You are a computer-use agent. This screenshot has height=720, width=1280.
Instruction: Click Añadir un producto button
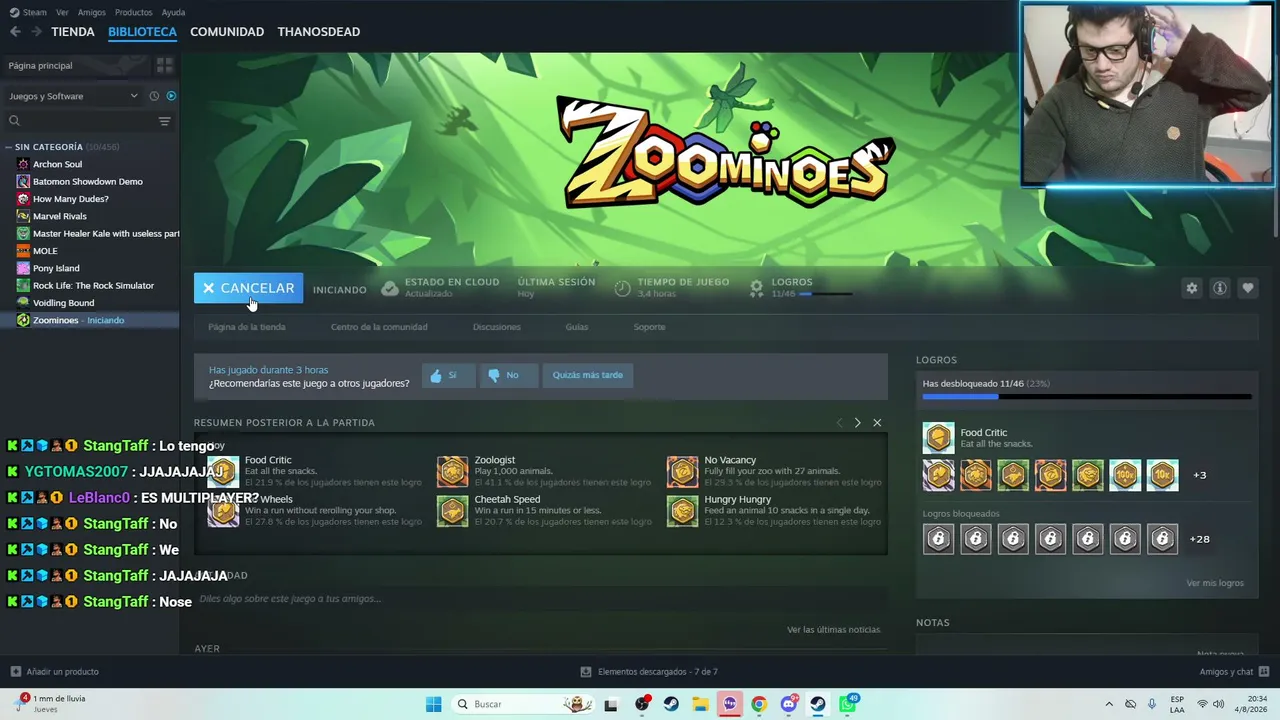(x=54, y=672)
